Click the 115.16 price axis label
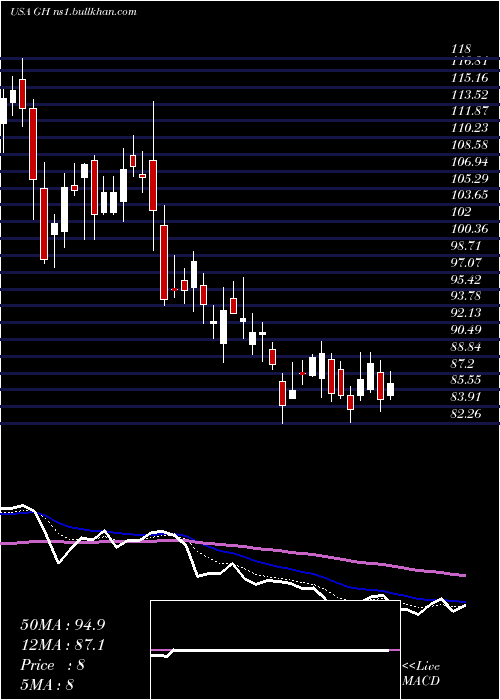This screenshot has height=700, width=500. click(470, 78)
